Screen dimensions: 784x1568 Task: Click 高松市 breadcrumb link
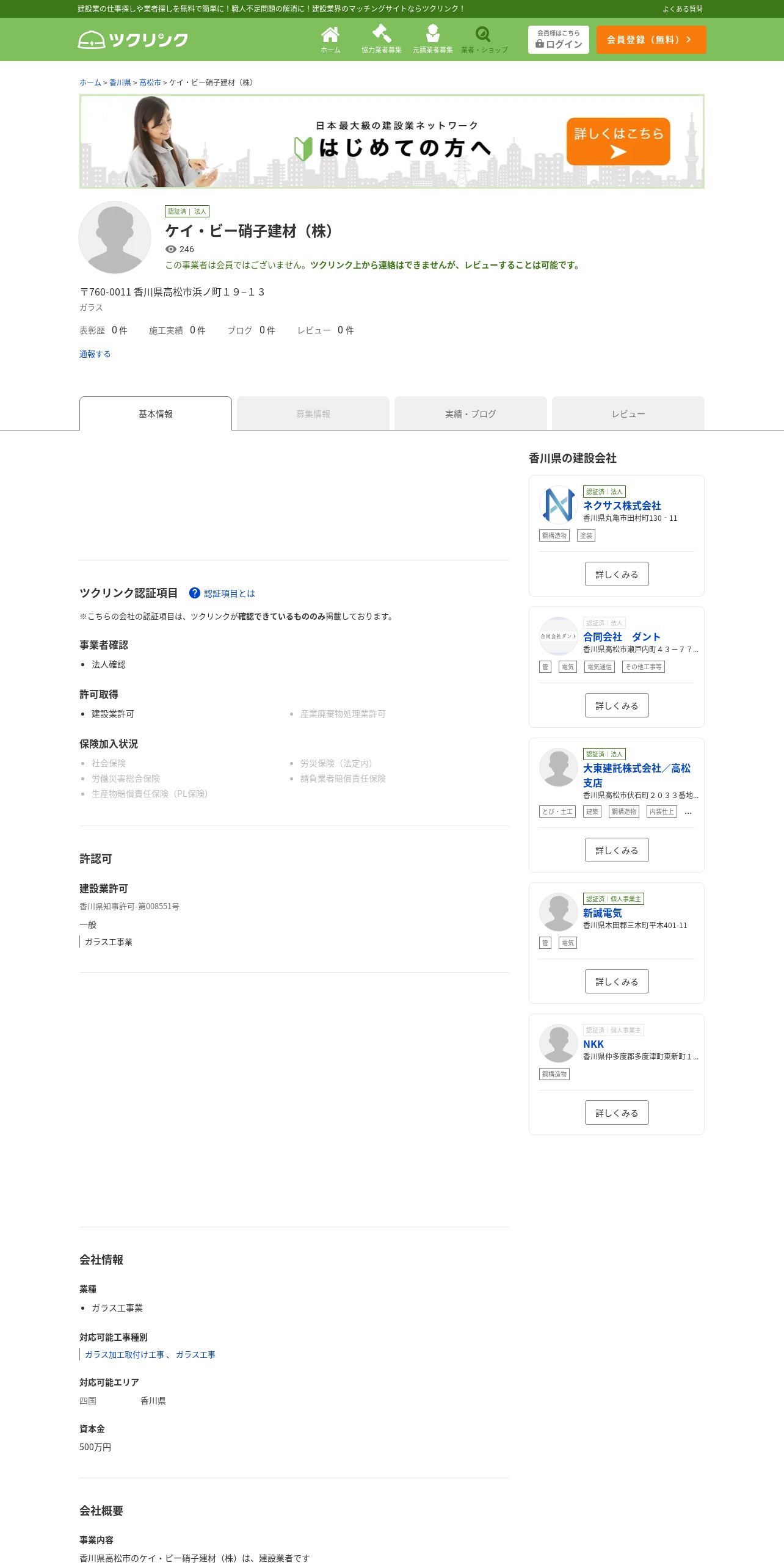pyautogui.click(x=150, y=82)
